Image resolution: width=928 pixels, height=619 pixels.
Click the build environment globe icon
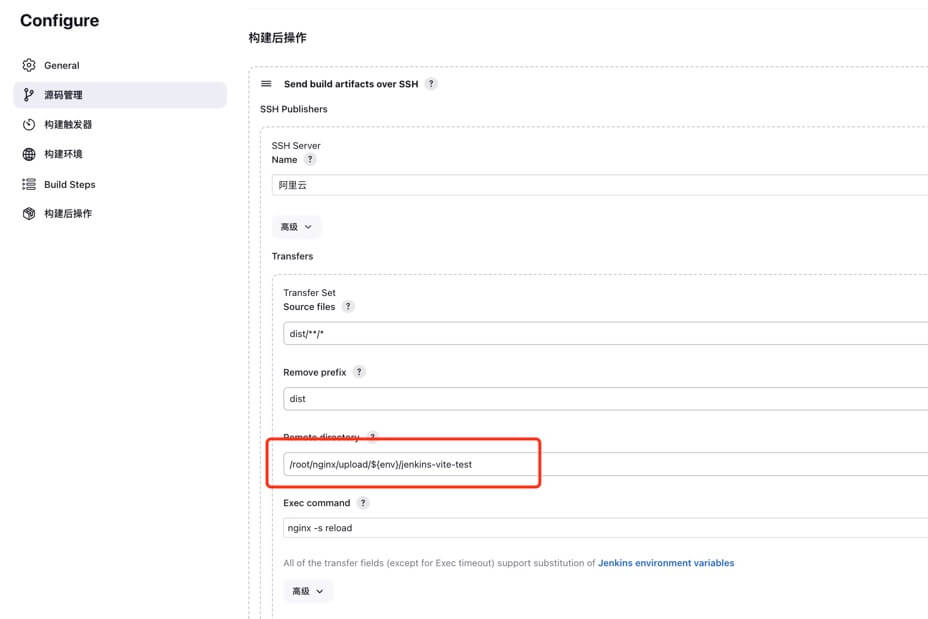pos(29,154)
